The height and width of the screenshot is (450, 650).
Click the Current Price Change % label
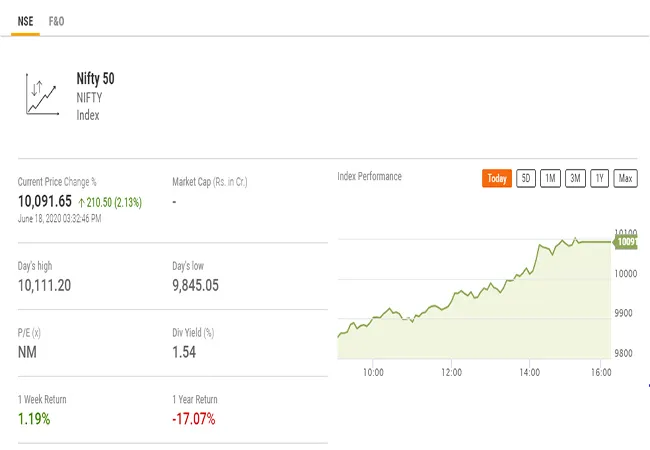click(57, 182)
